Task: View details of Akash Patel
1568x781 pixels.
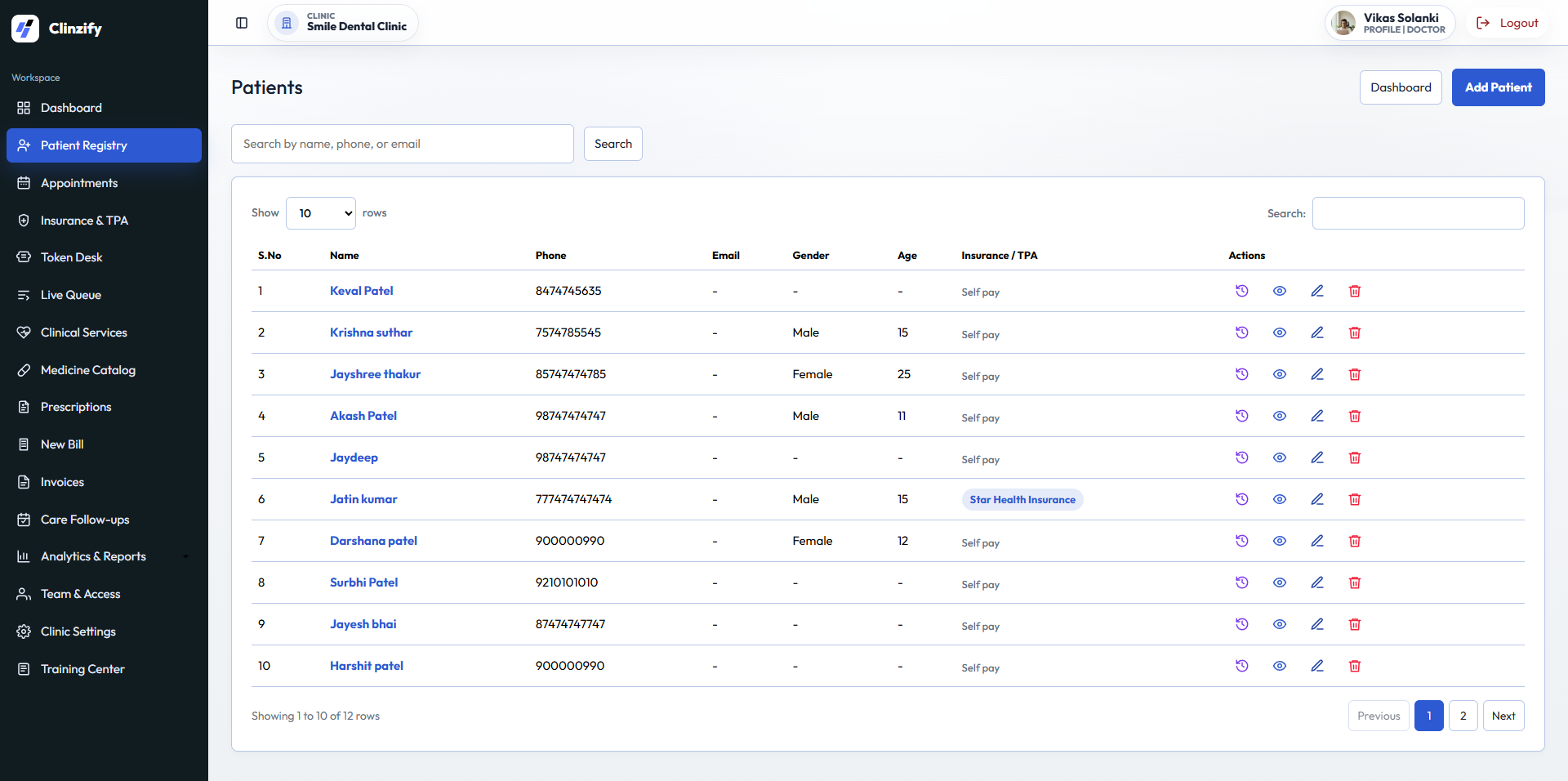Action: (1279, 416)
